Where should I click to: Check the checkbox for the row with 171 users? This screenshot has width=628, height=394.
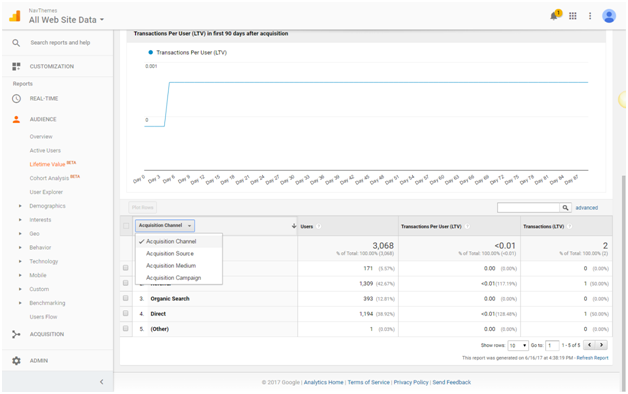pos(126,268)
